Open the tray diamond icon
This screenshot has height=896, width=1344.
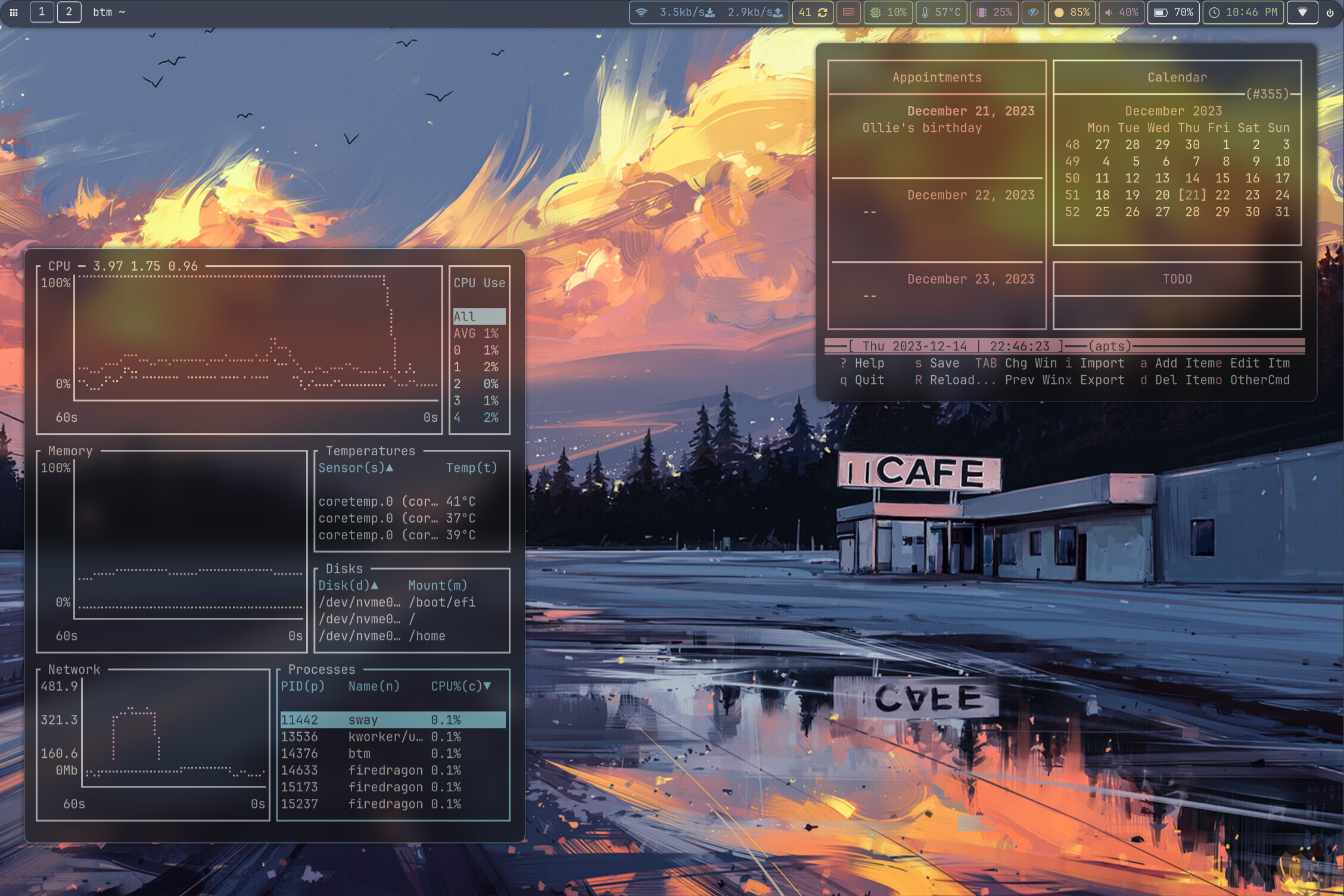tap(1302, 12)
